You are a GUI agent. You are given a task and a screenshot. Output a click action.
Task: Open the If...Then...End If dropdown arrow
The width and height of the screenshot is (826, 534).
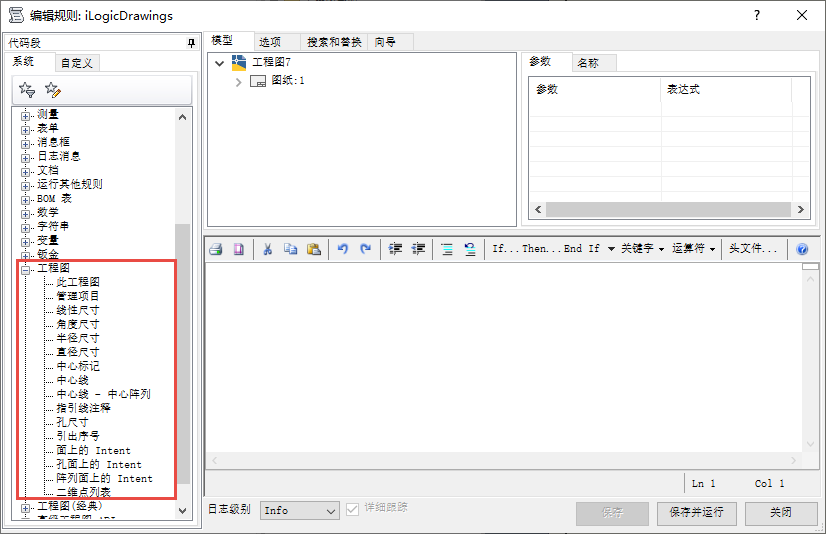click(x=611, y=249)
